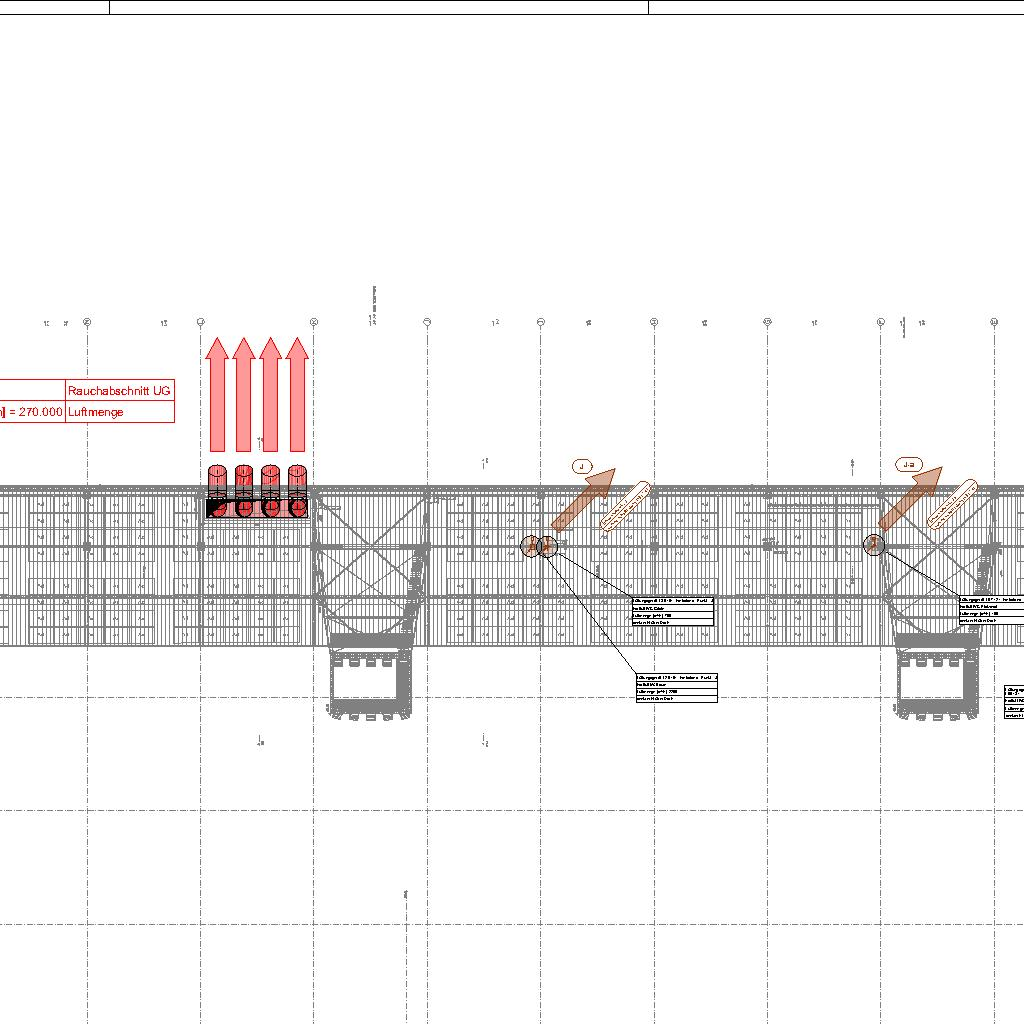Click the single orange circle marker under J-2 arrow
This screenshot has height=1024, width=1024.
pyautogui.click(x=873, y=545)
